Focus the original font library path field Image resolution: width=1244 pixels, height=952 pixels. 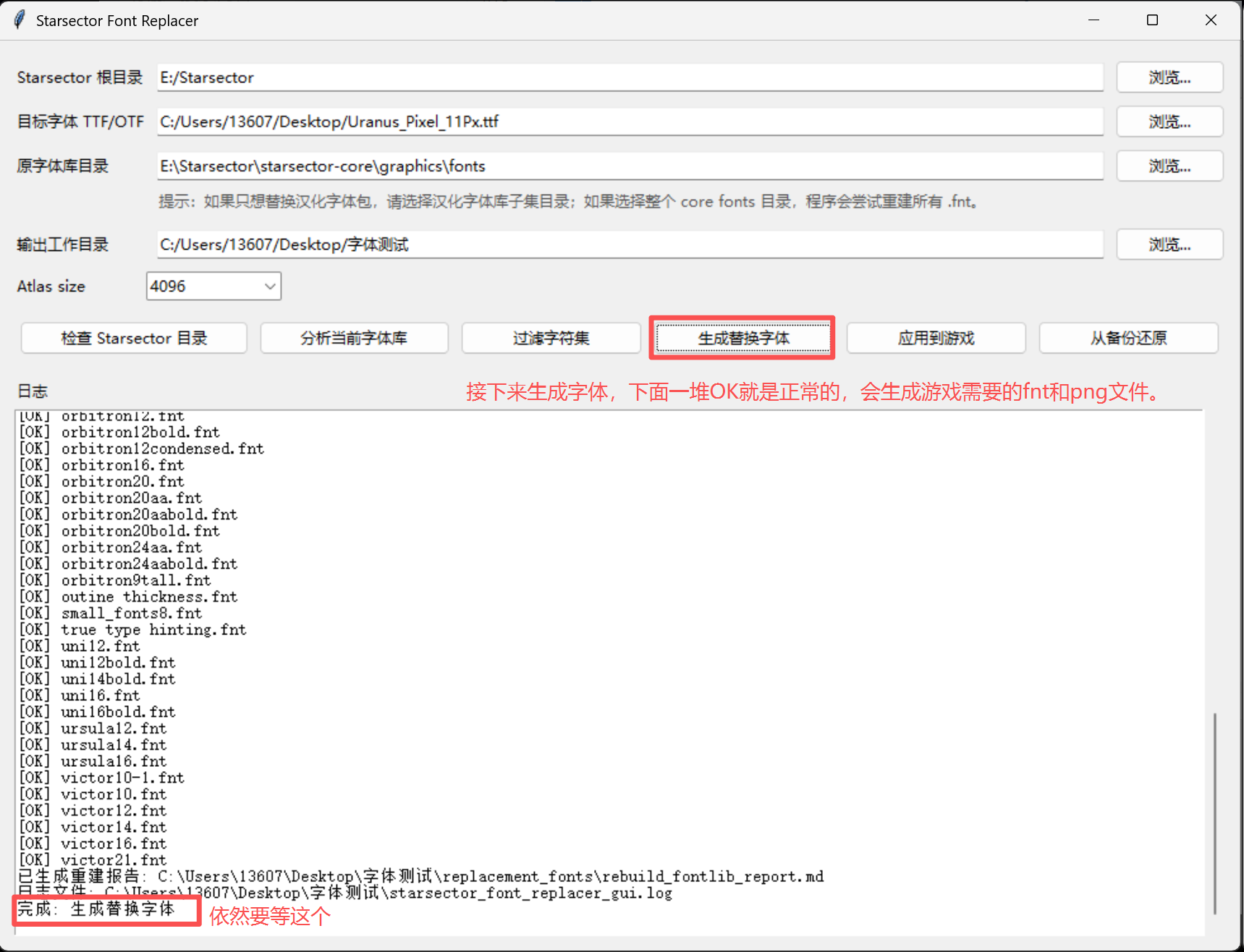630,166
